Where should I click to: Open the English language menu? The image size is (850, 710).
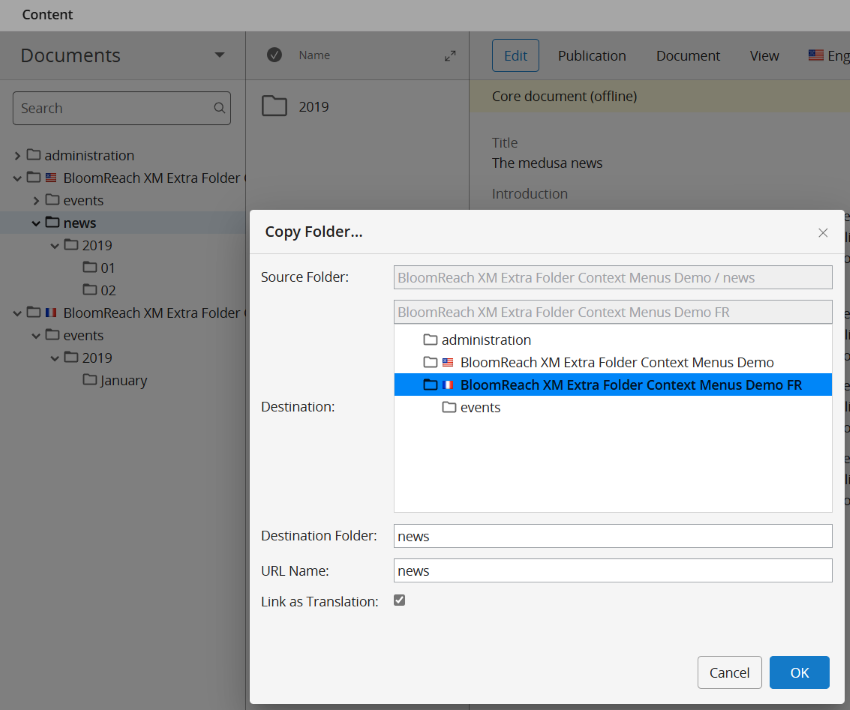click(x=829, y=55)
